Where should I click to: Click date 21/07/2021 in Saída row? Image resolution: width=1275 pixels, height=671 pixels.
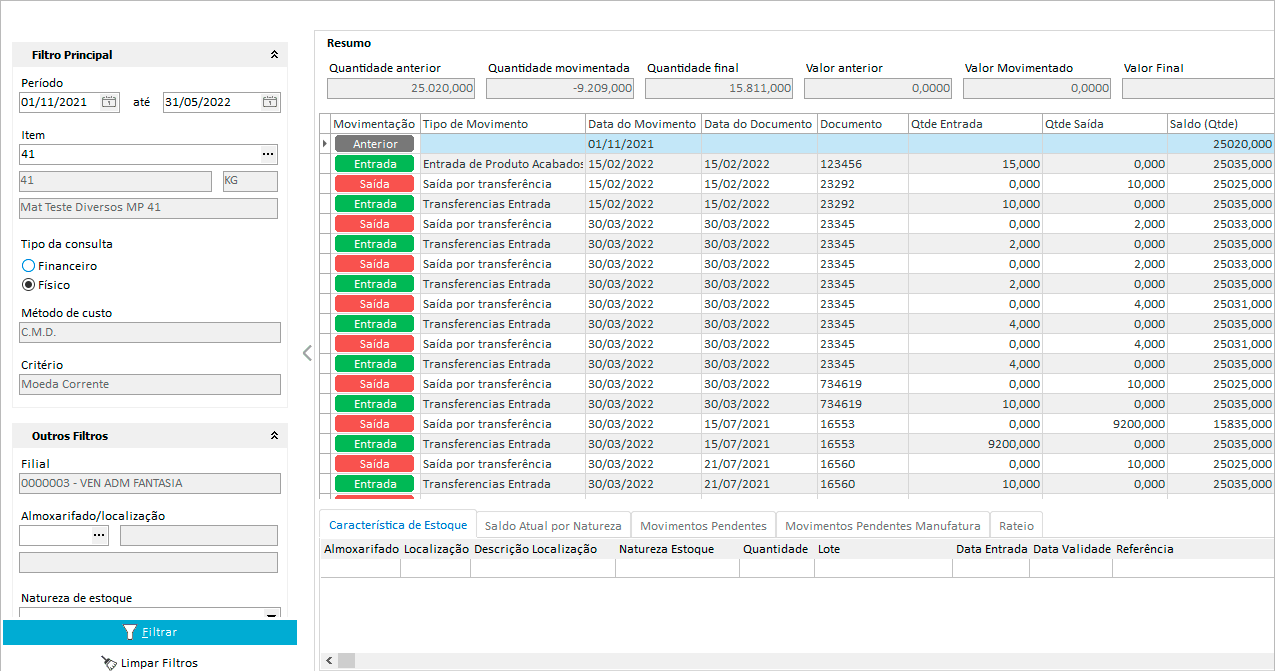(759, 464)
